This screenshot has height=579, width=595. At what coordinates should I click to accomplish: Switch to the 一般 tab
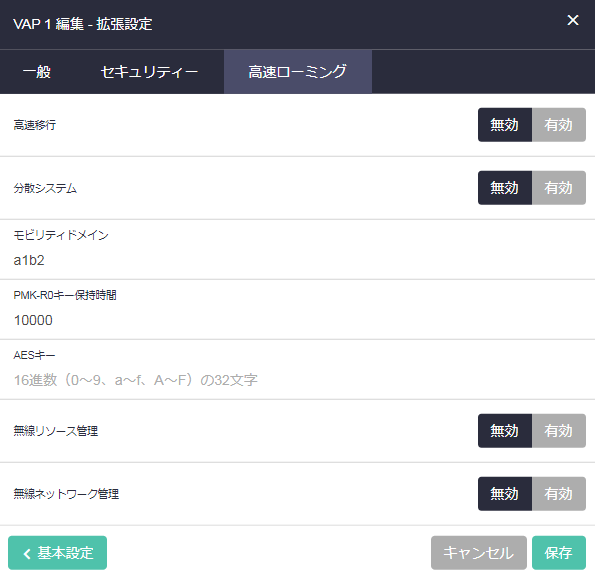(x=36, y=72)
